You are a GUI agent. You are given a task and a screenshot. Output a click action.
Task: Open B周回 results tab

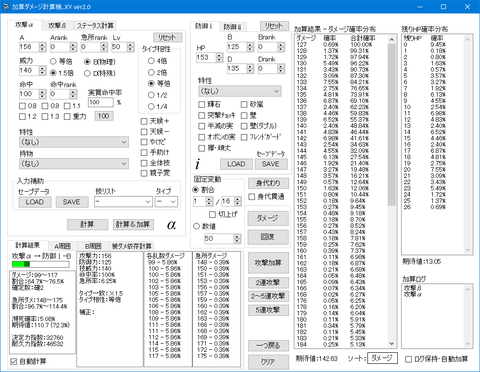click(x=93, y=246)
